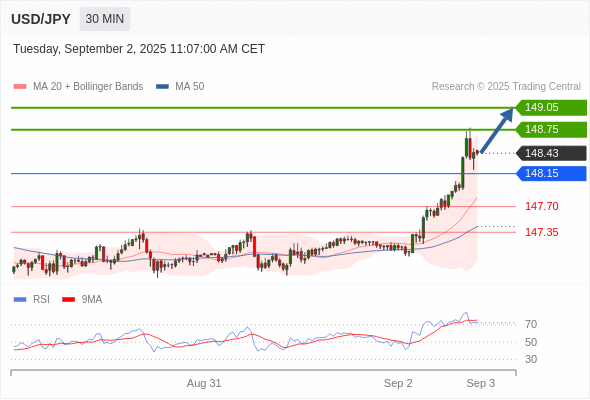The image size is (590, 400).
Task: Click the 148.43 current price tag
Action: coord(551,153)
